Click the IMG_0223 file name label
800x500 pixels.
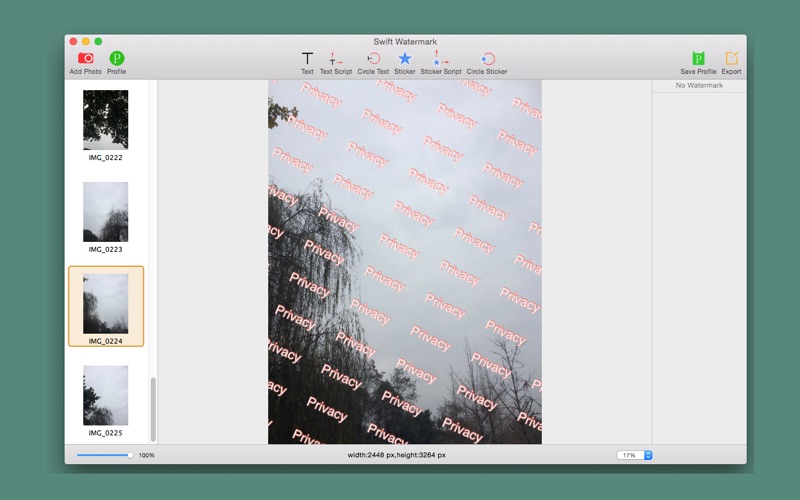pos(106,249)
